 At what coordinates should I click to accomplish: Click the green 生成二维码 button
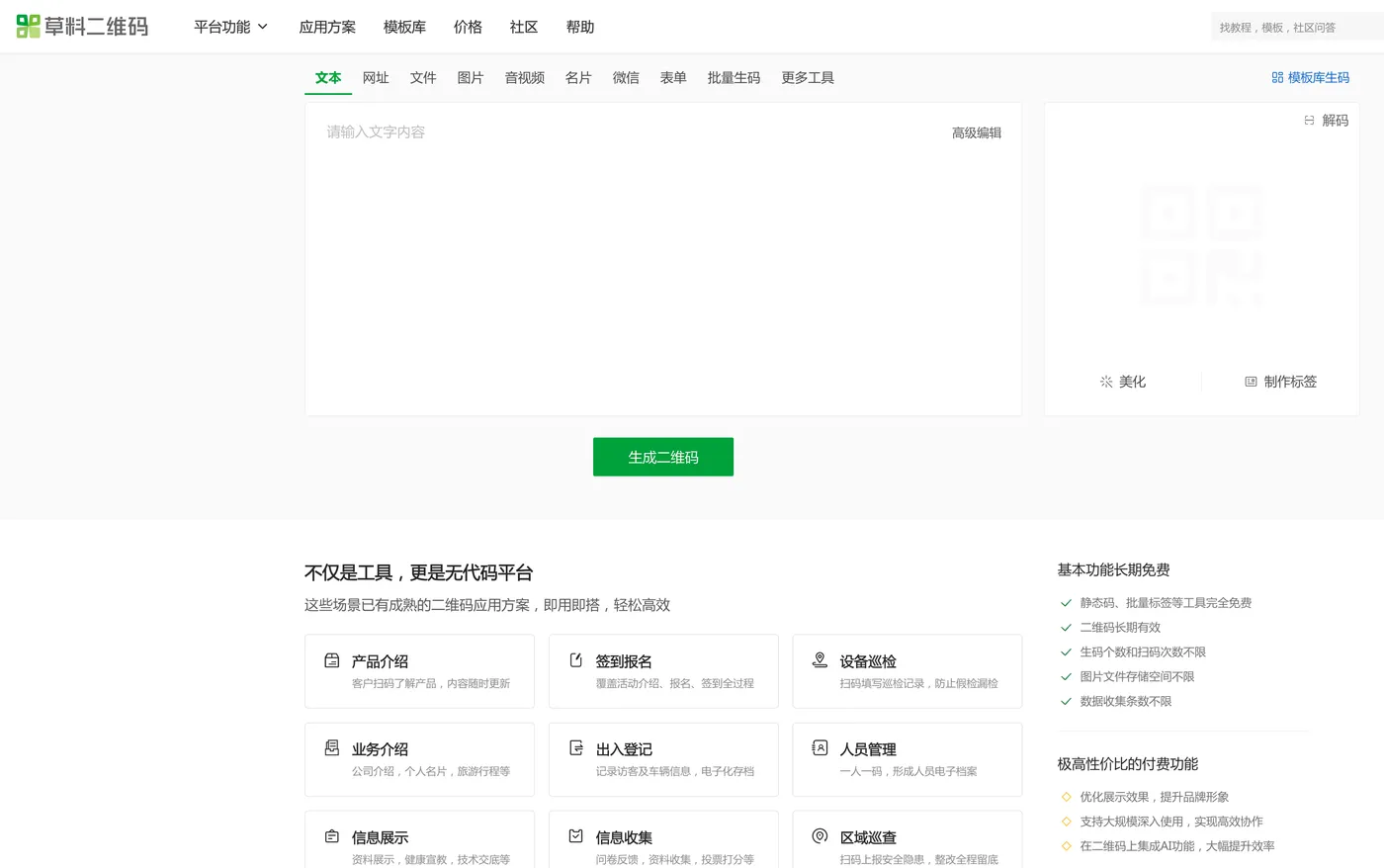point(663,457)
